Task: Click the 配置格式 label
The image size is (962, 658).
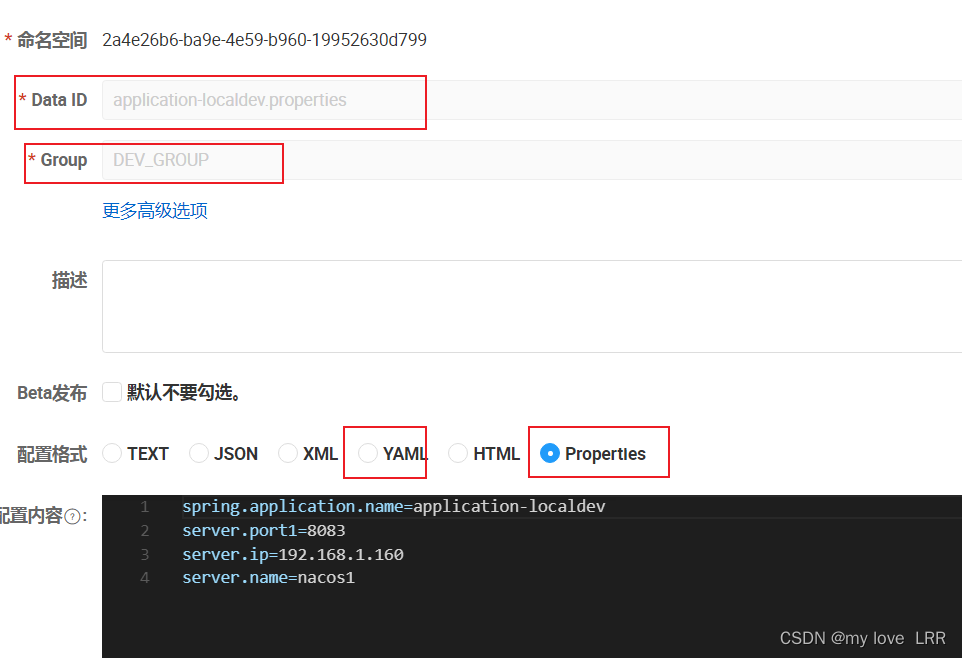Action: coord(52,454)
